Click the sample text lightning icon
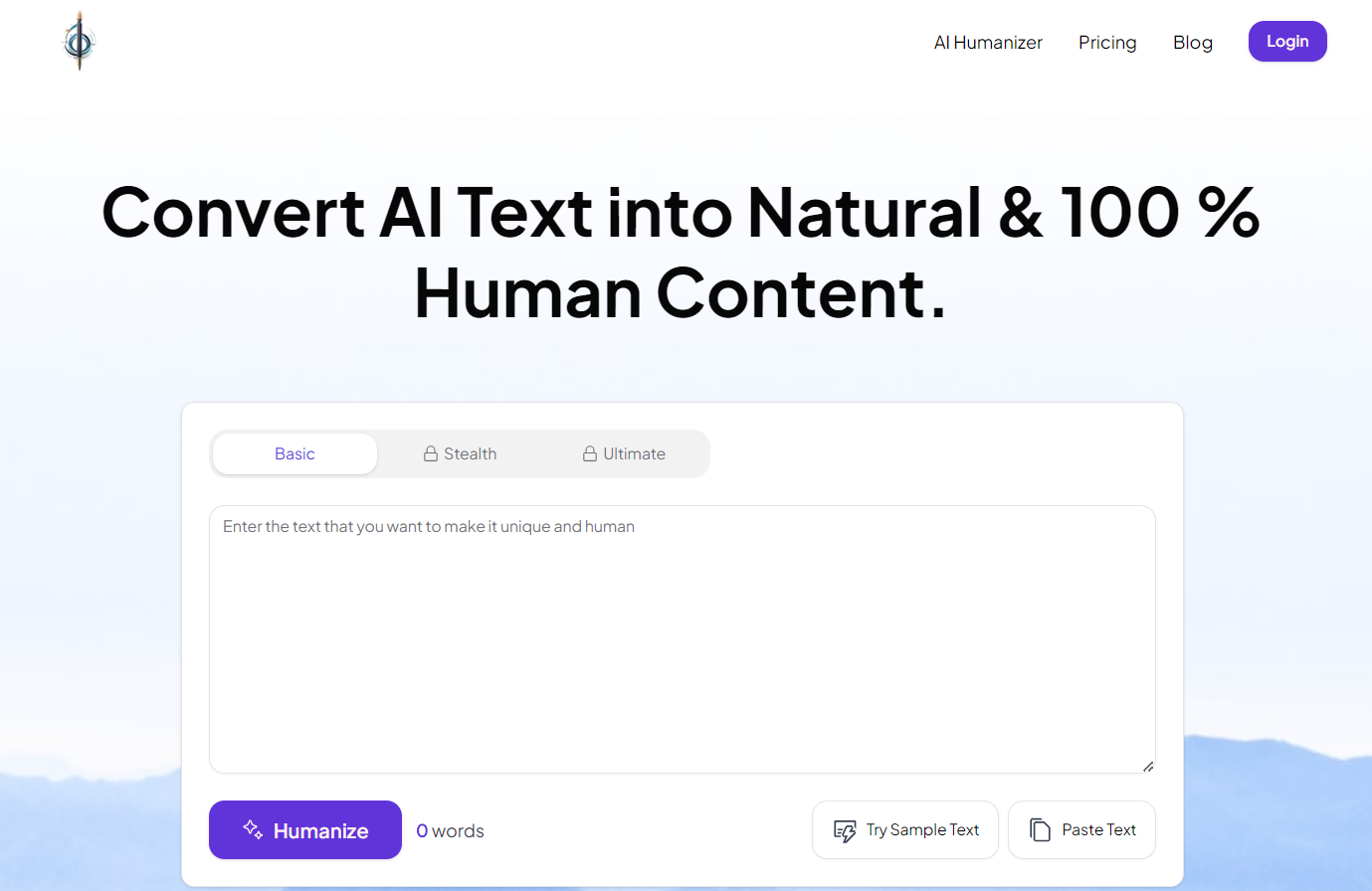Viewport: 1372px width, 891px height. click(845, 830)
